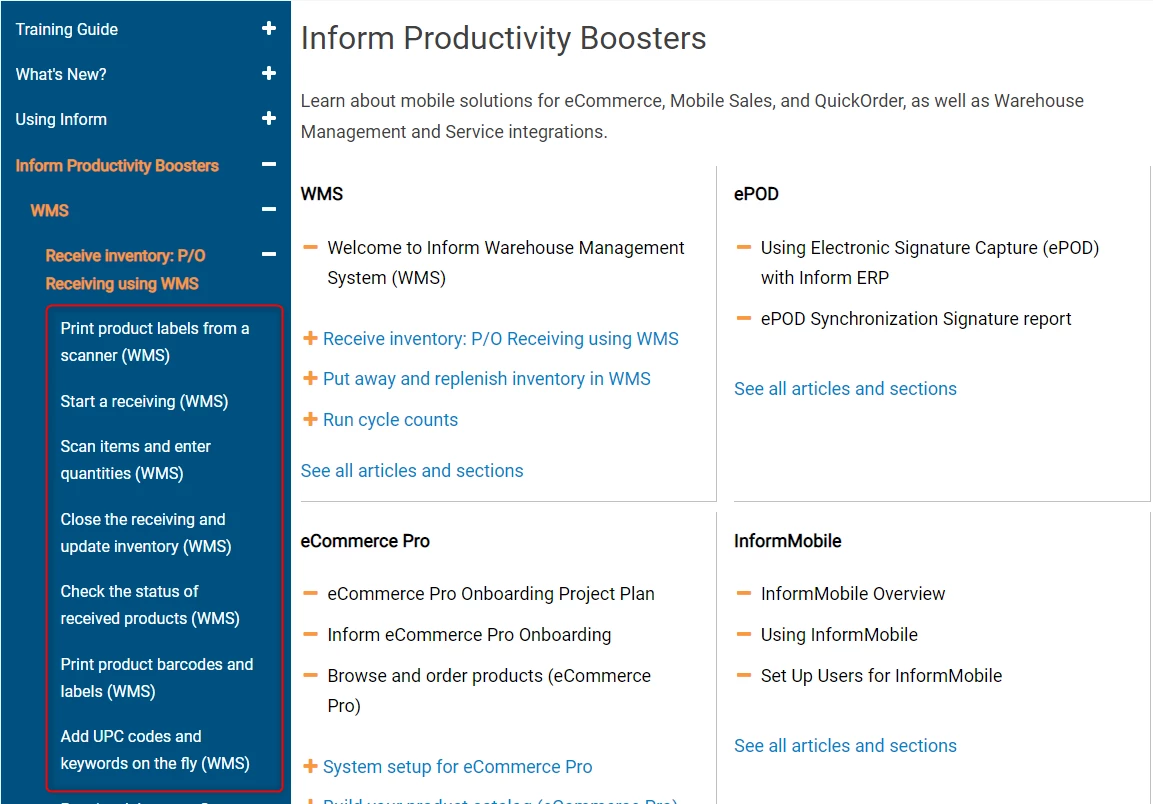
Task: Expand the What's New? plus icon
Action: 269,73
